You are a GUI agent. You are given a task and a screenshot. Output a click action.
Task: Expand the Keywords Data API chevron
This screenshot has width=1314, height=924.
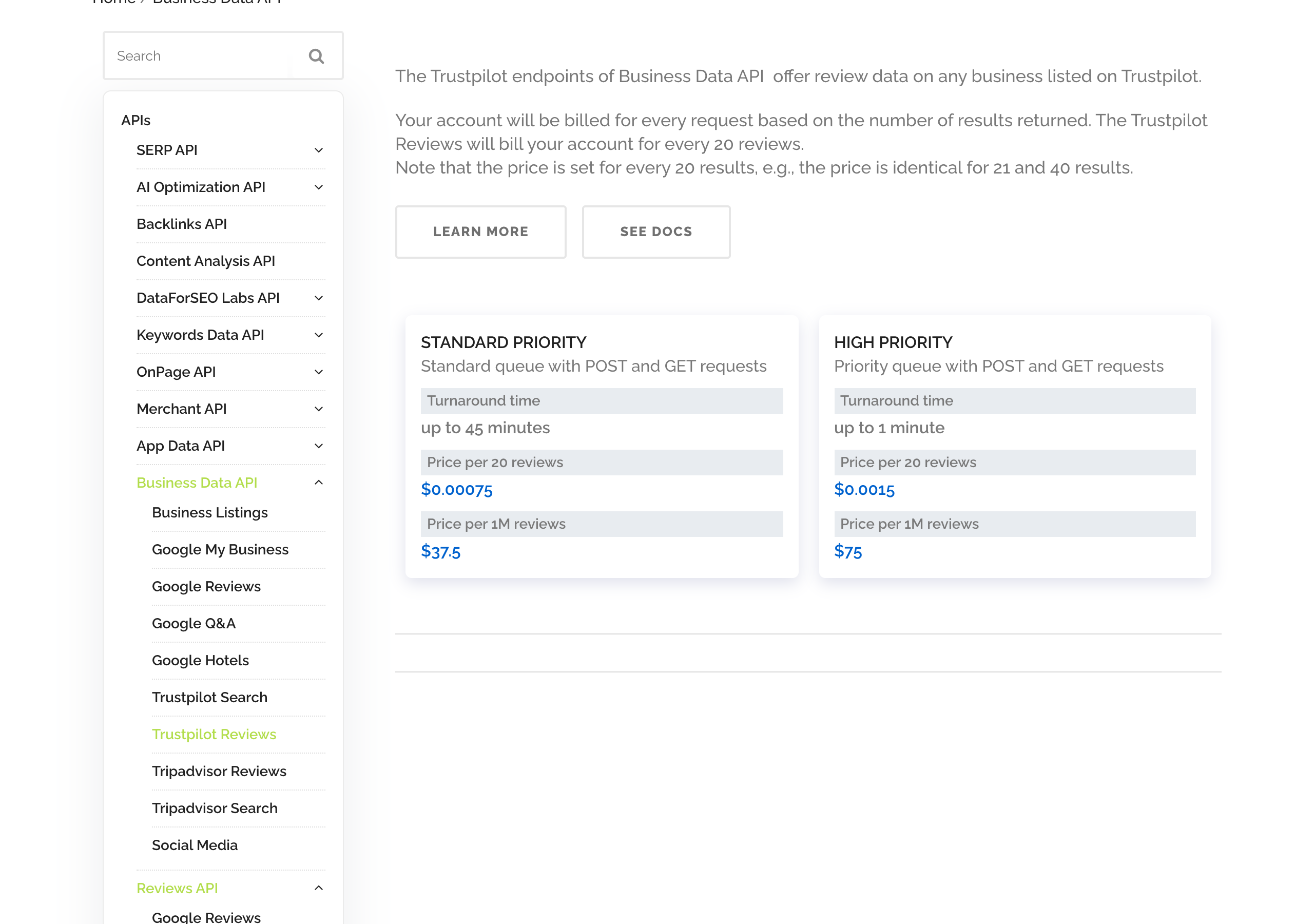click(x=319, y=335)
